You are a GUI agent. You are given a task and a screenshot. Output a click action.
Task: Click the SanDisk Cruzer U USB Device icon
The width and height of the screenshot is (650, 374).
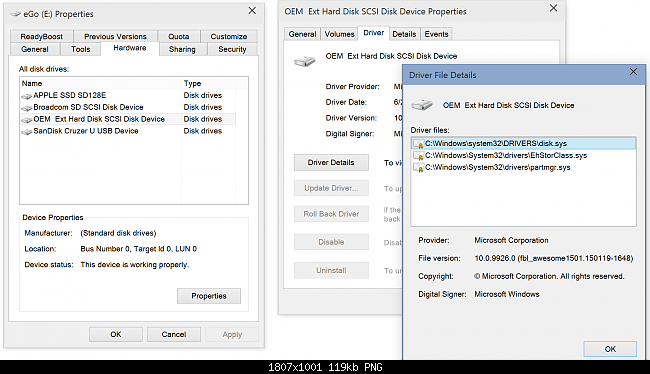point(27,132)
